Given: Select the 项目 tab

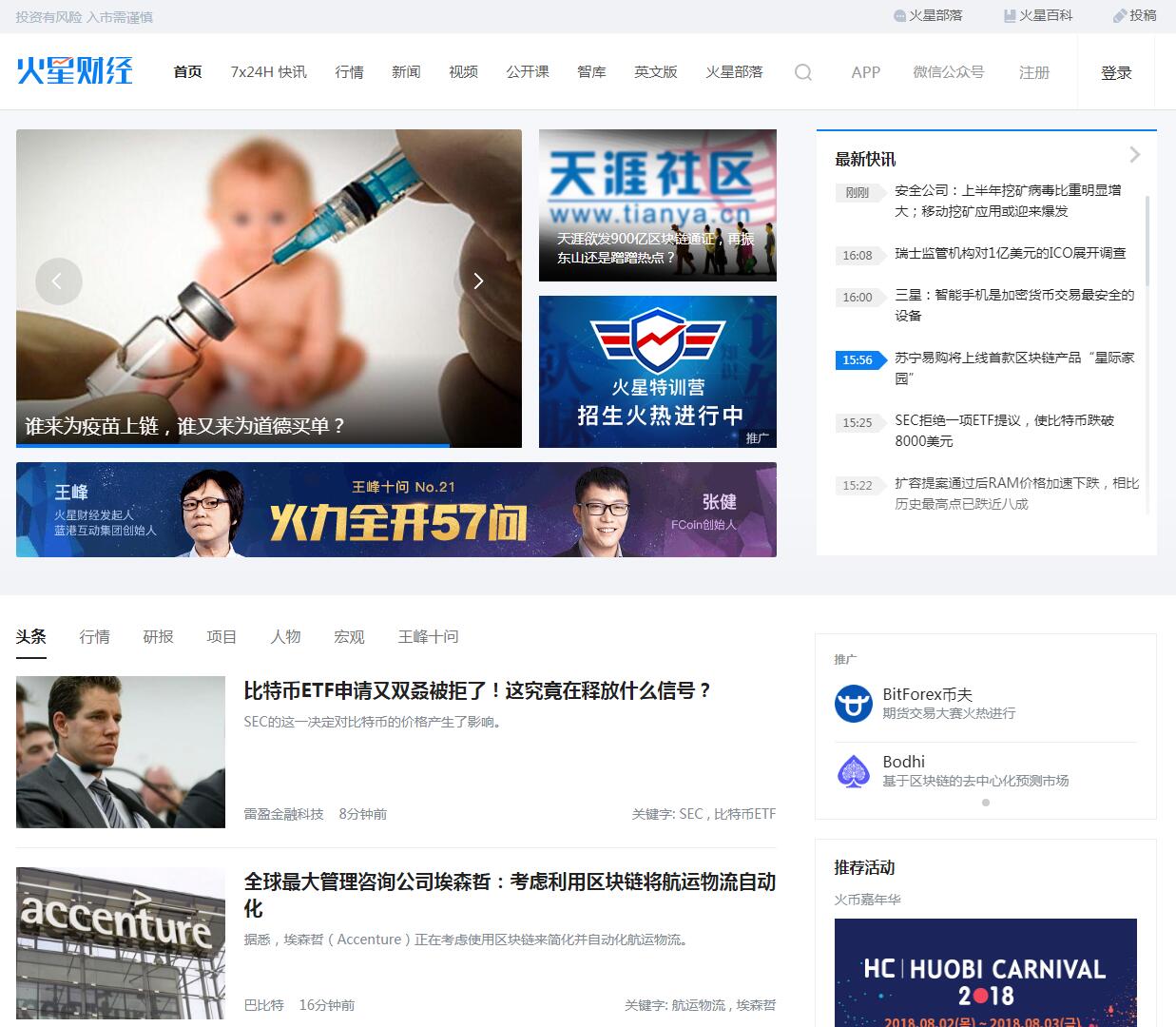Looking at the screenshot, I should (222, 636).
